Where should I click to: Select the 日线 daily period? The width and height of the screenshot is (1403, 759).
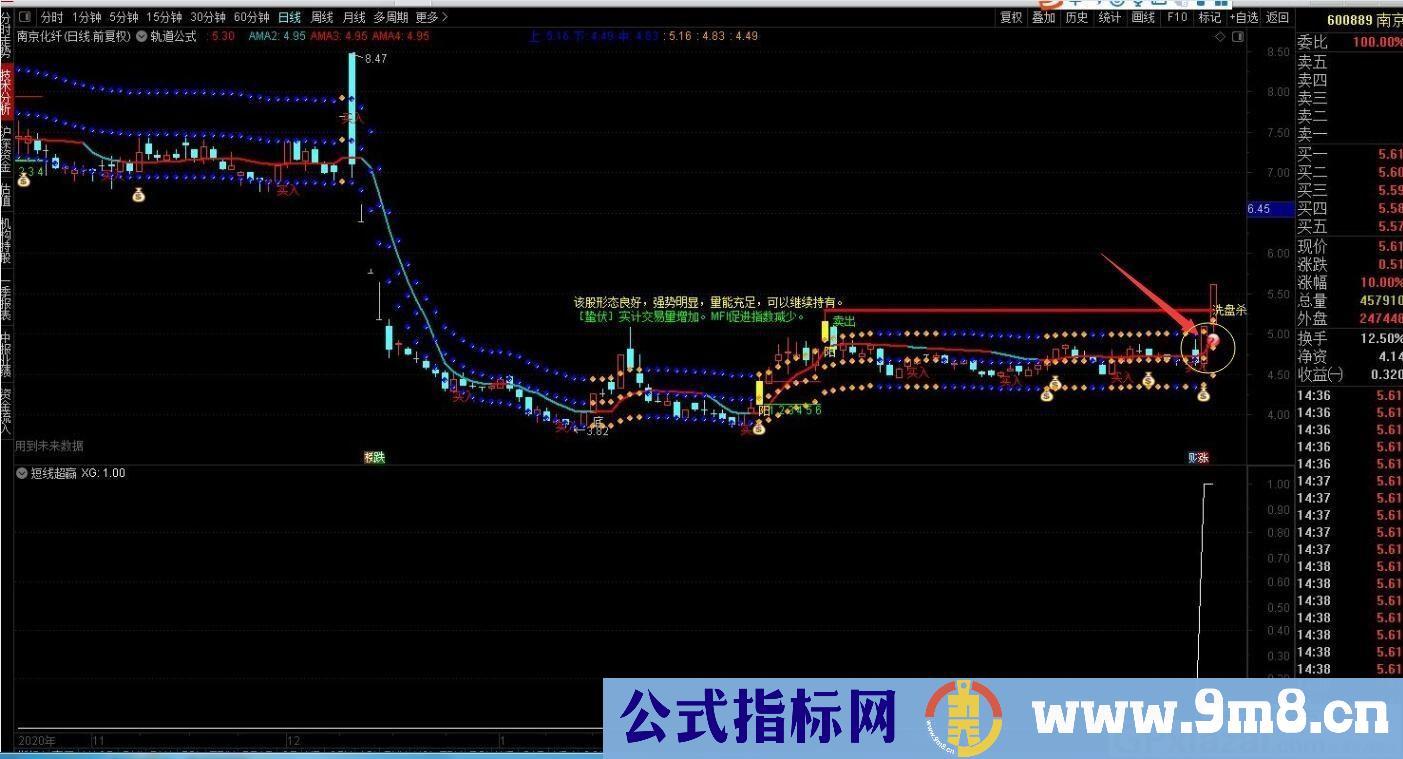pos(290,17)
